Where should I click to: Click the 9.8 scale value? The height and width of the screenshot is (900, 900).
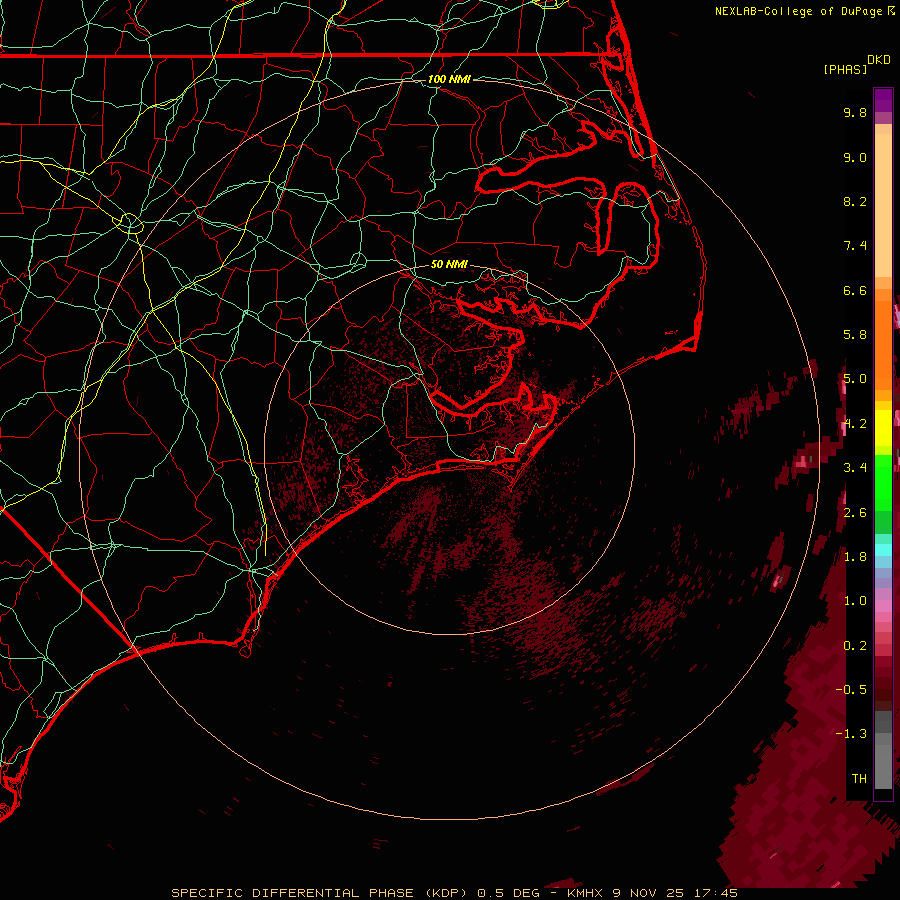[x=855, y=112]
